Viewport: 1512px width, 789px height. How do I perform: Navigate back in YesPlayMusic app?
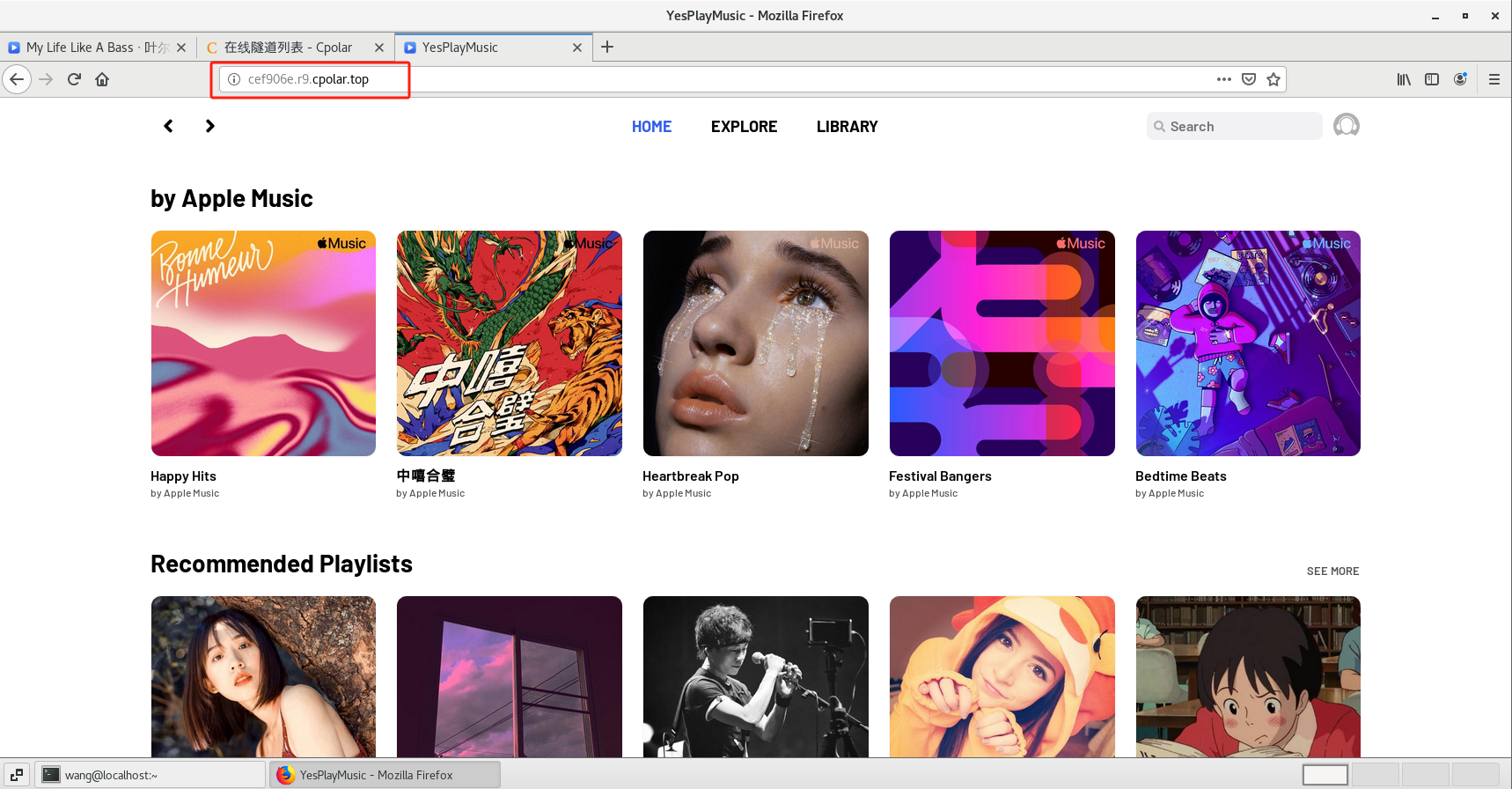click(168, 126)
